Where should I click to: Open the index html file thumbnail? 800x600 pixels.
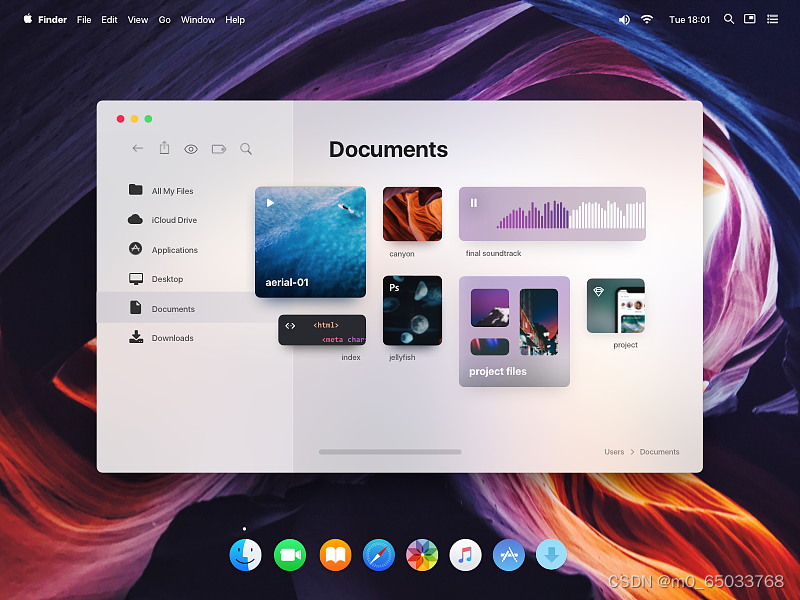coord(322,330)
